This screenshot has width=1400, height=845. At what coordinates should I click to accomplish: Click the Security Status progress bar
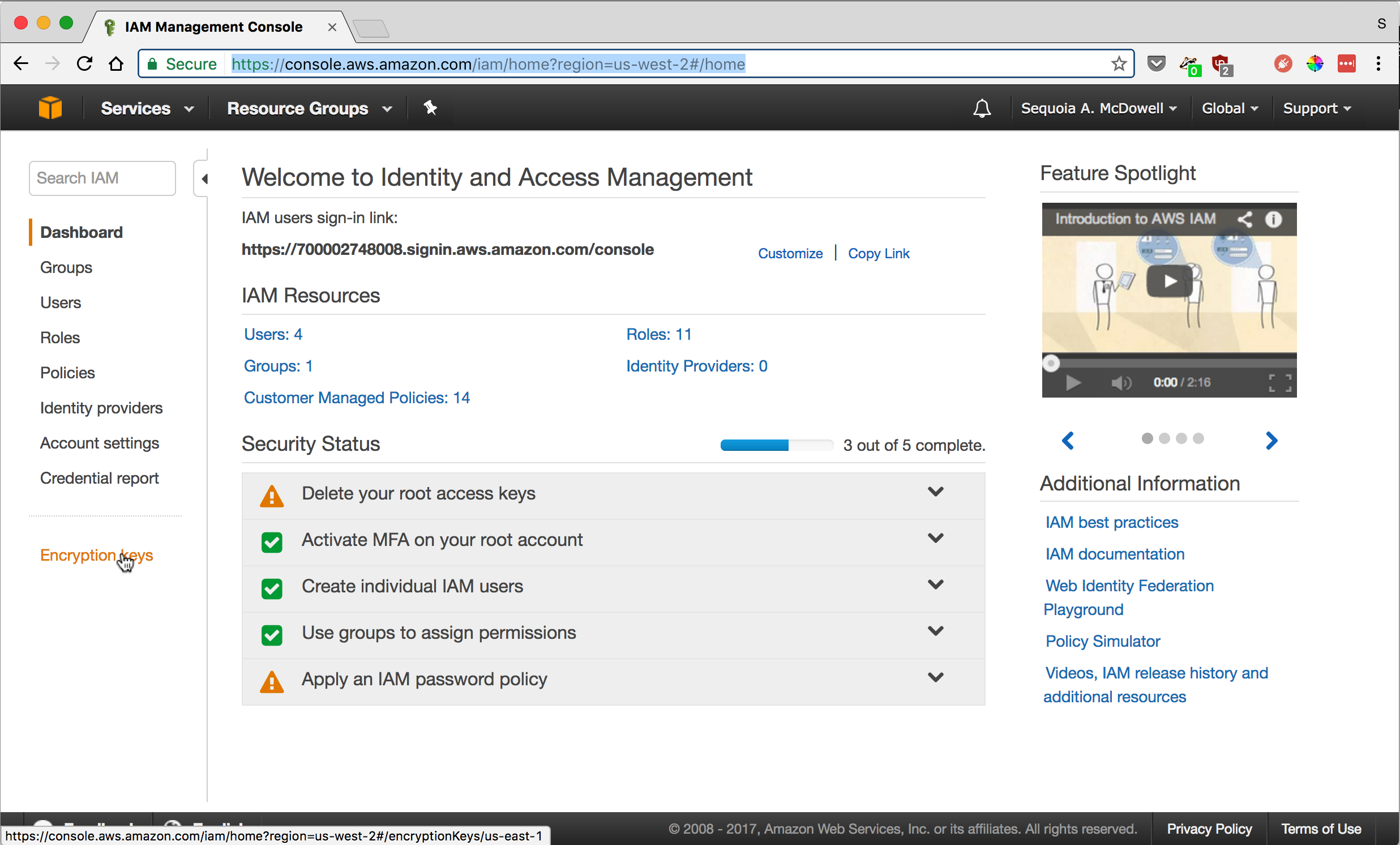pyautogui.click(x=776, y=445)
